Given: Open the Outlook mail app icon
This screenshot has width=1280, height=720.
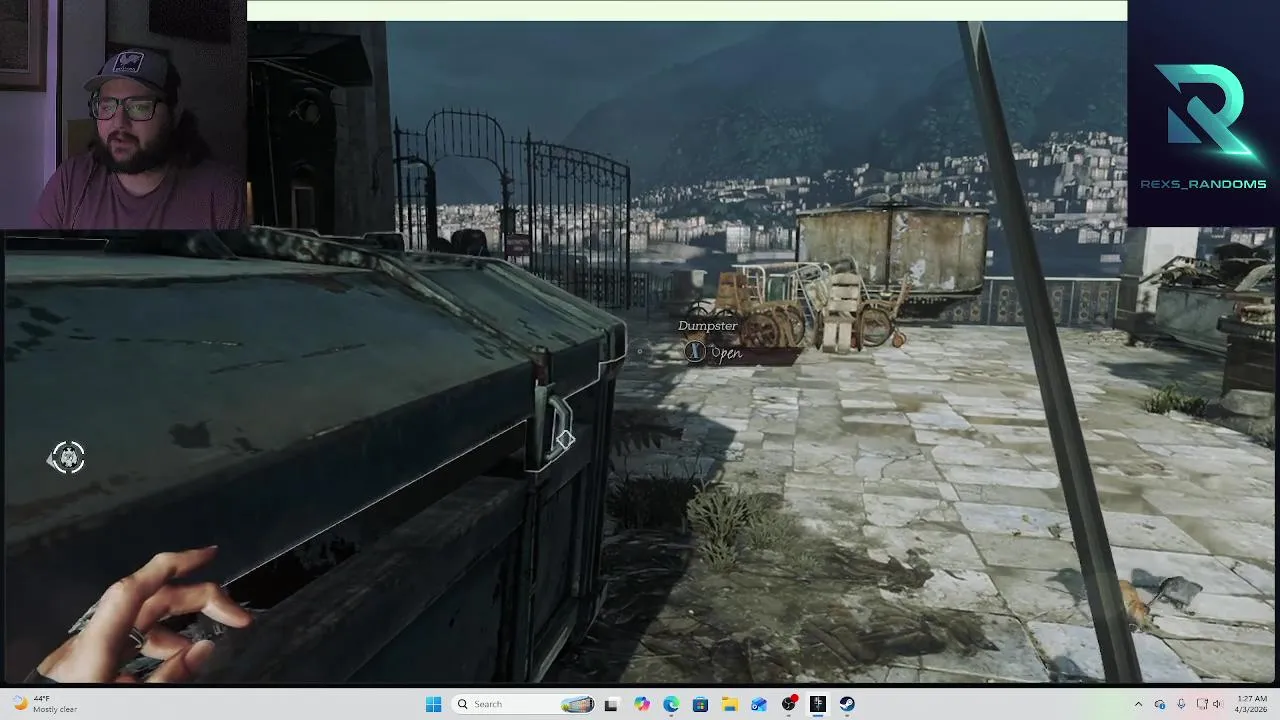Looking at the screenshot, I should pyautogui.click(x=759, y=704).
